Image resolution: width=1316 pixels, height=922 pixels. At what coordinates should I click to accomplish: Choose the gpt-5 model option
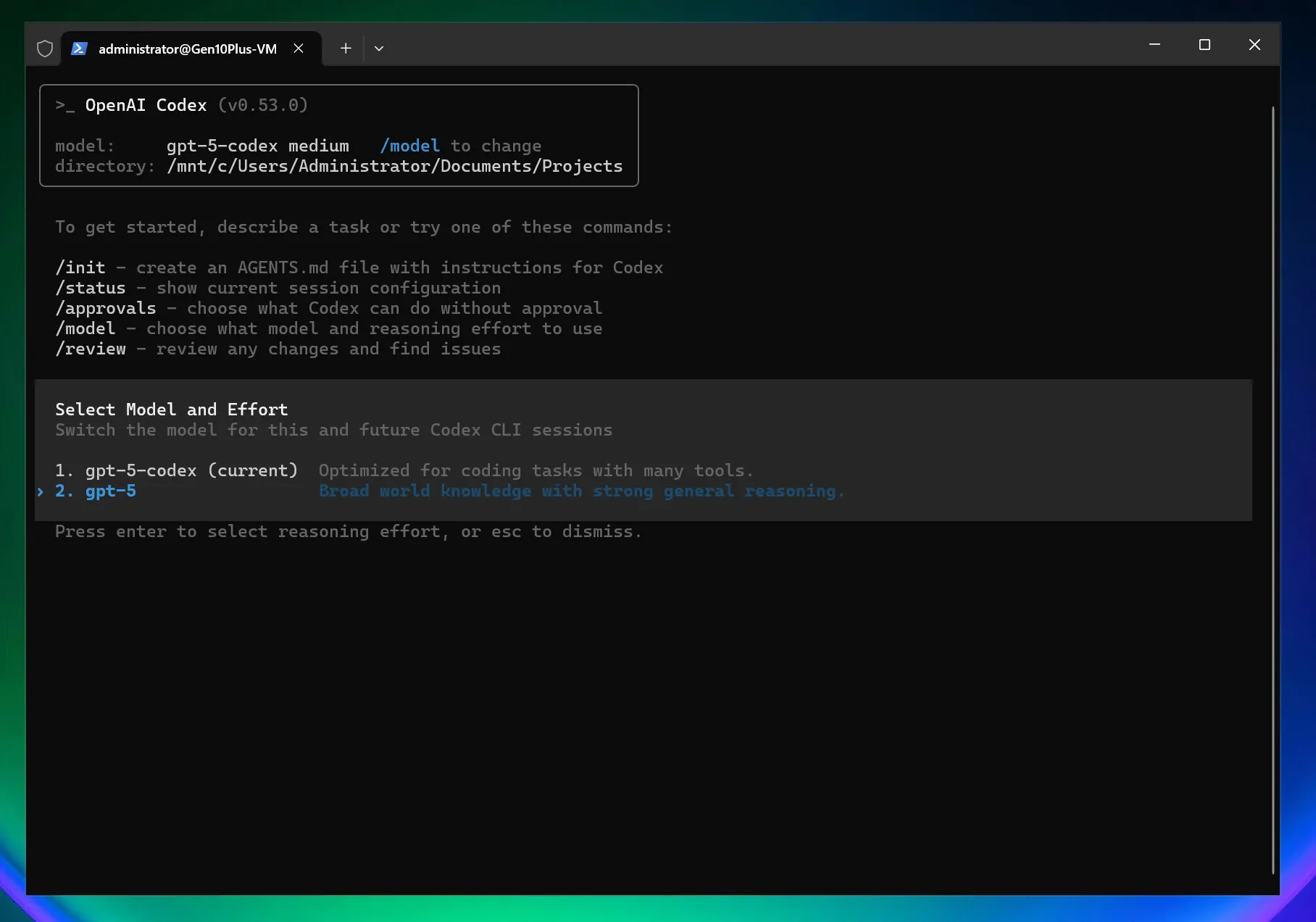pos(110,491)
